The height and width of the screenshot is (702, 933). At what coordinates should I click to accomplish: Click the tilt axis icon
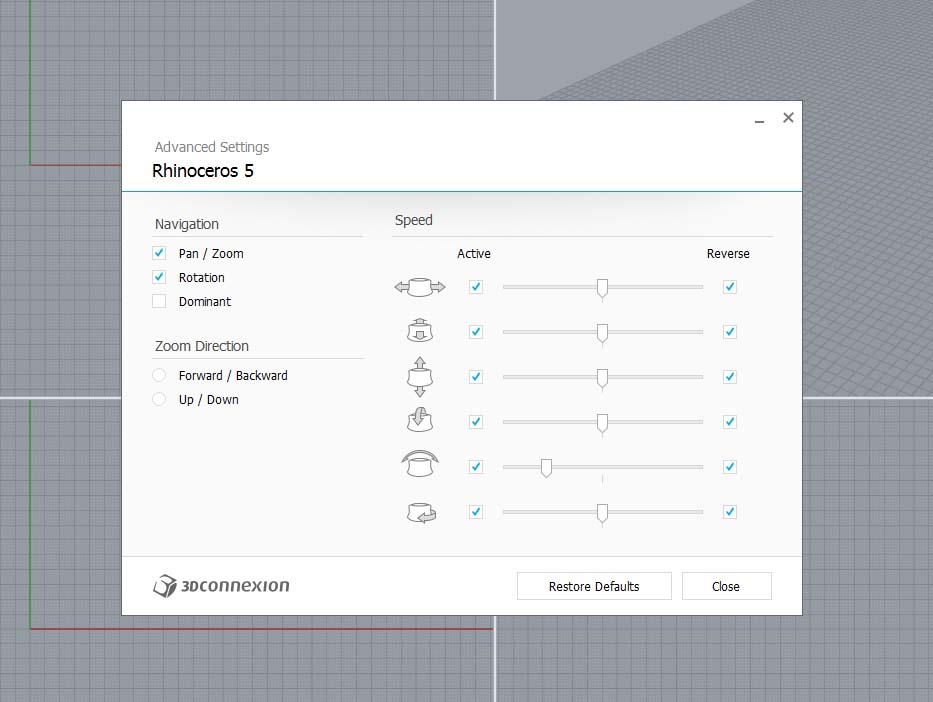(x=420, y=420)
